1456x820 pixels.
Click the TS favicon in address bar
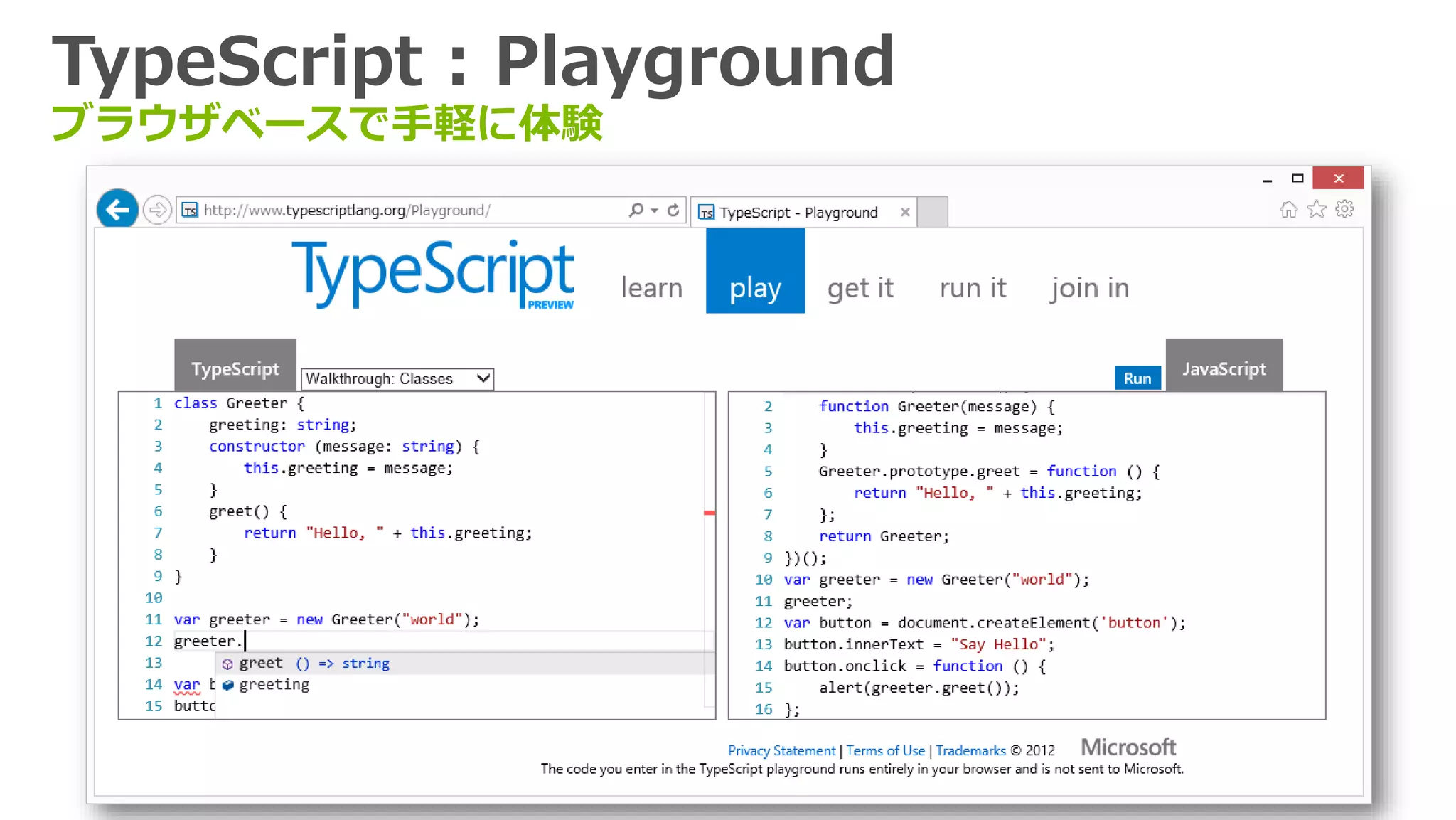[190, 211]
